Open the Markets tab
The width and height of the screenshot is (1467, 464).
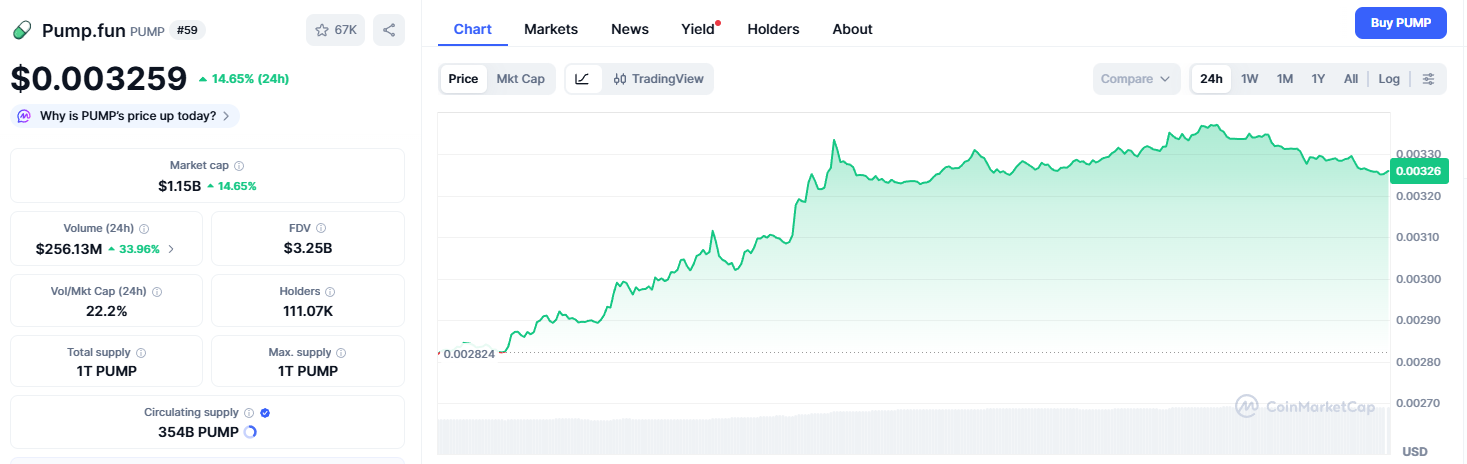pos(551,29)
